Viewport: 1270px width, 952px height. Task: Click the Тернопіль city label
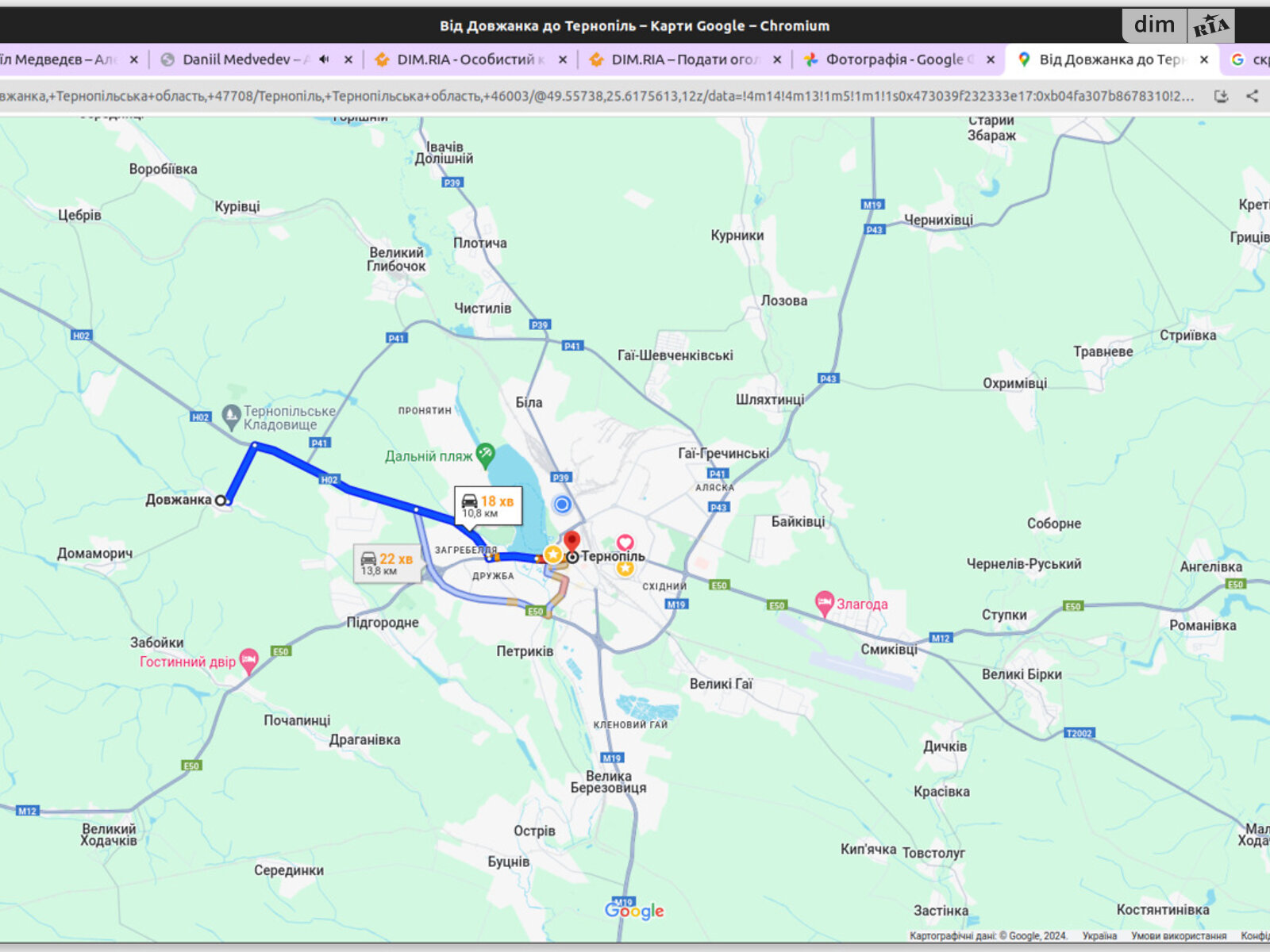pos(613,556)
